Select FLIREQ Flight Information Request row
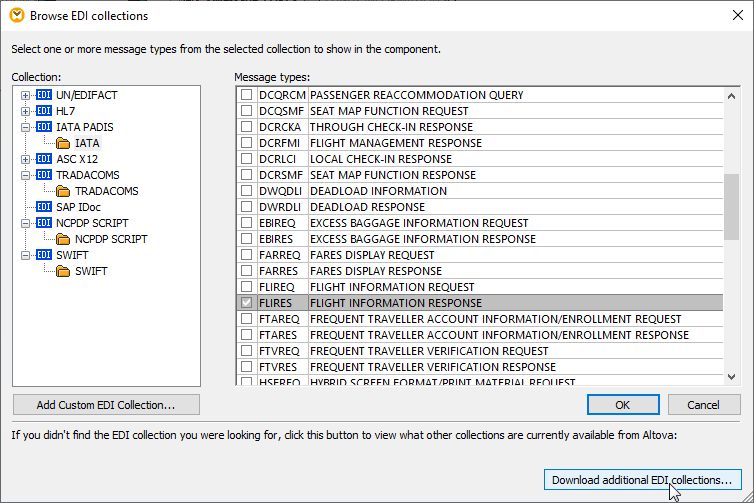Viewport: 754px width, 503px height. 378,287
